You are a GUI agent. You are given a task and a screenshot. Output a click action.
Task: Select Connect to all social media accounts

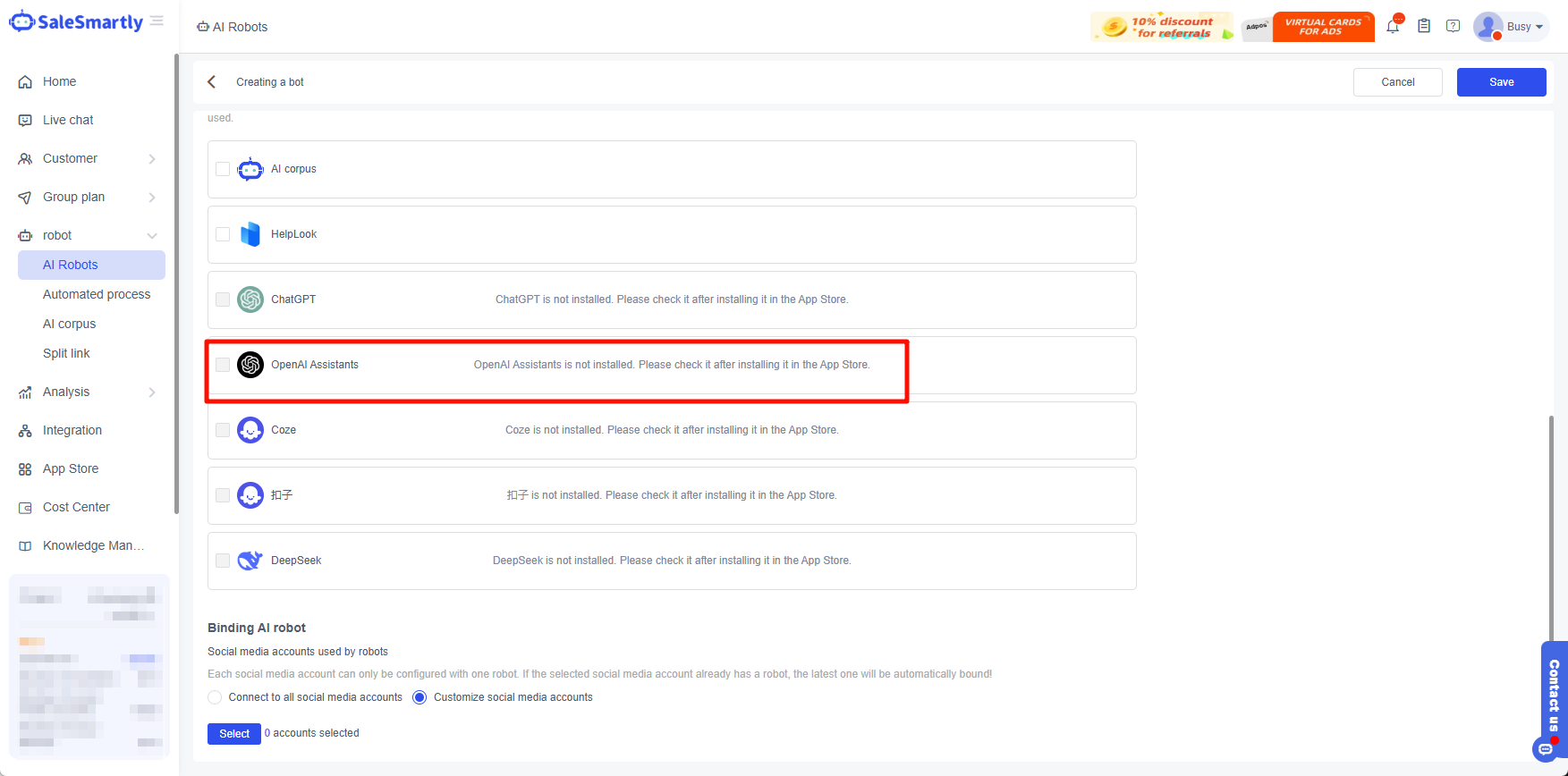215,697
